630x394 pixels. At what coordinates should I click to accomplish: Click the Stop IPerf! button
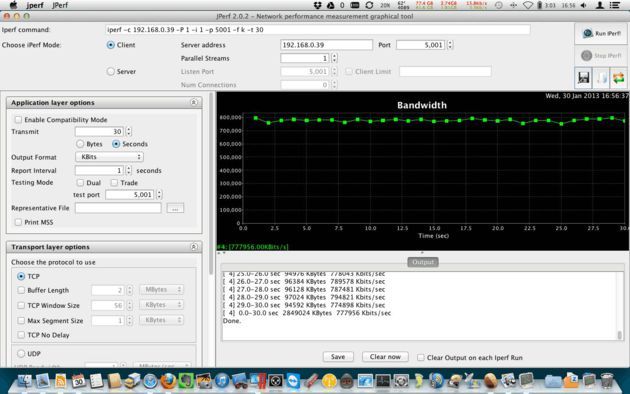pos(602,55)
